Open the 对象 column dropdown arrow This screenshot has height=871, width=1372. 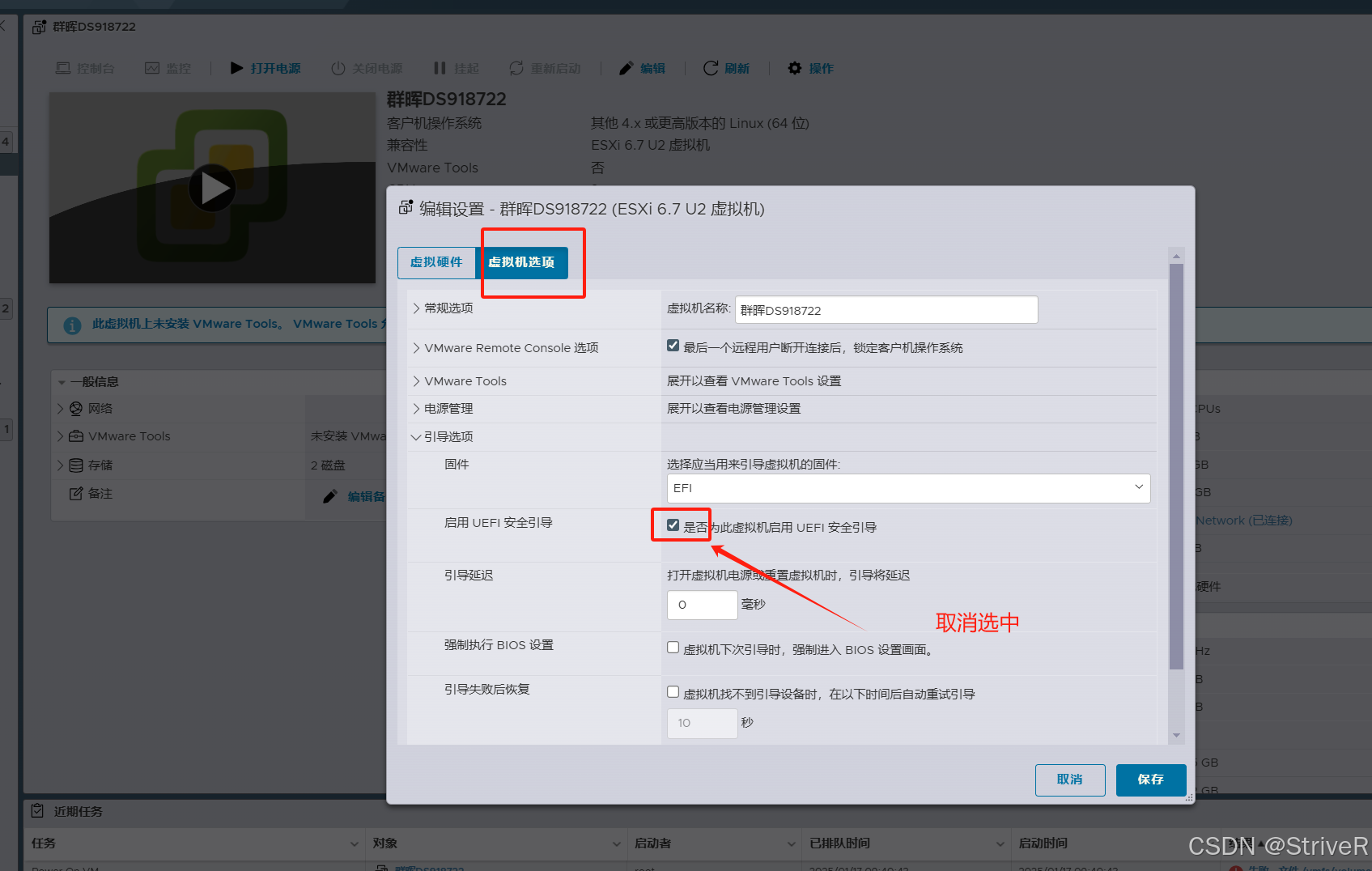[x=617, y=844]
